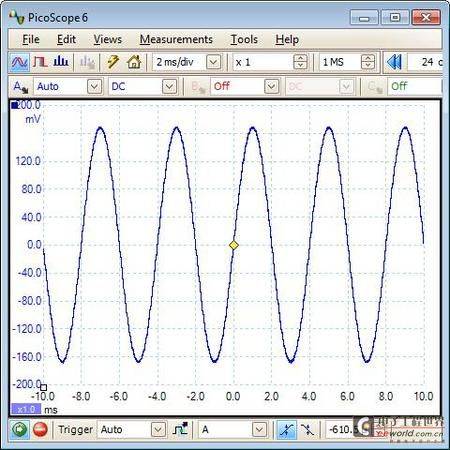Increase the x 1 zoom stepper
The image size is (450, 450).
(x=300, y=58)
